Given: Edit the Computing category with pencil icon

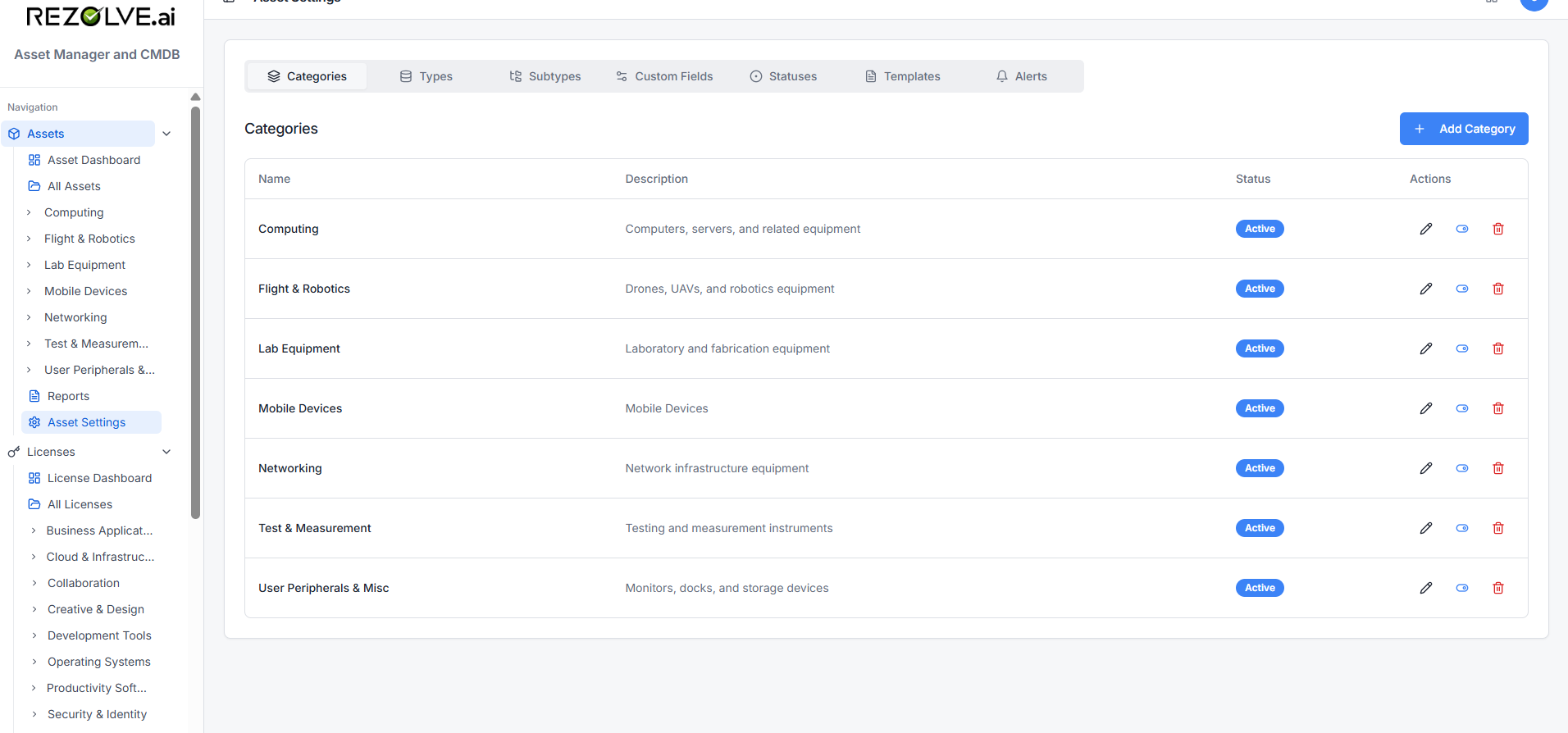Looking at the screenshot, I should [x=1426, y=229].
